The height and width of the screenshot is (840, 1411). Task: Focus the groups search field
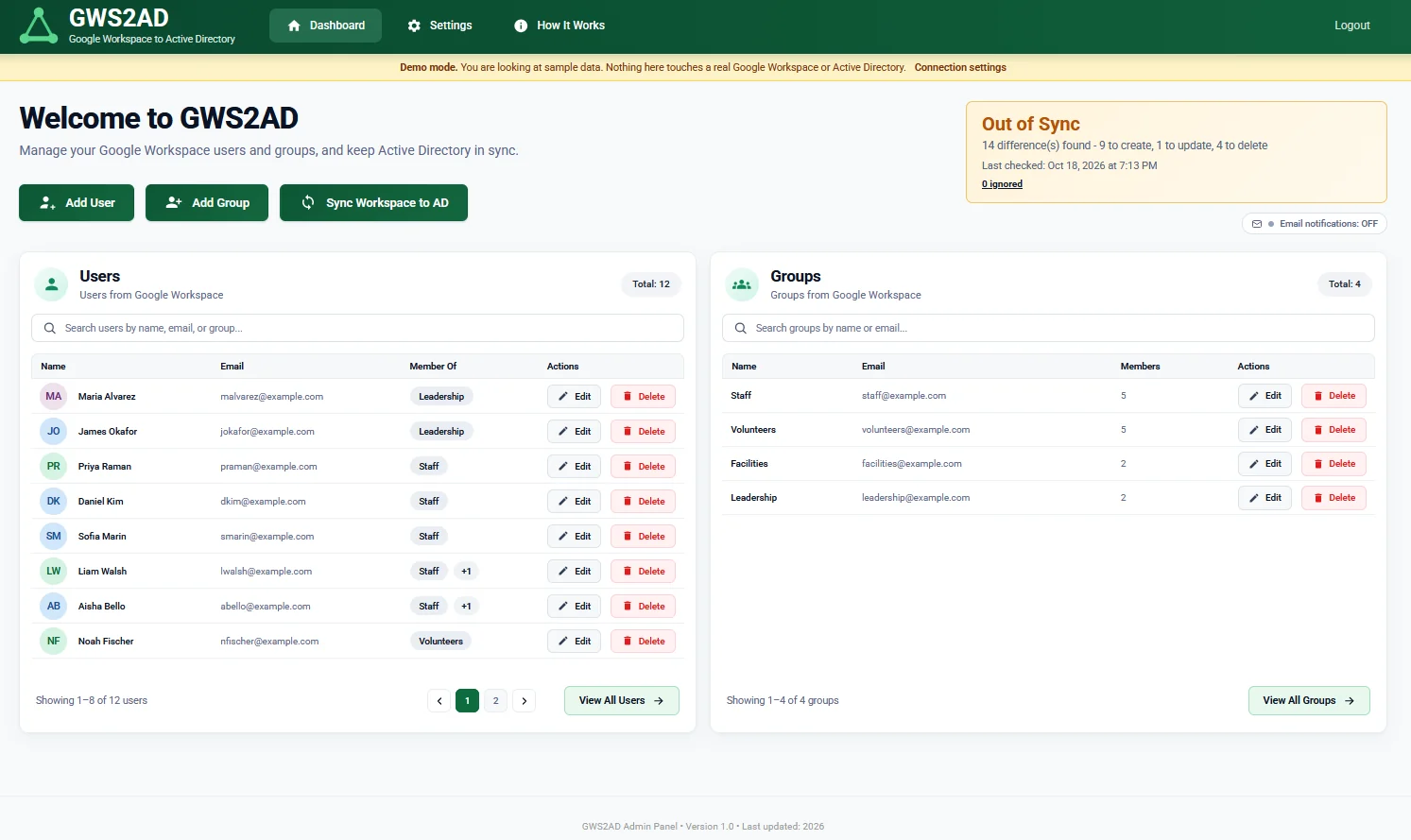tap(1048, 328)
